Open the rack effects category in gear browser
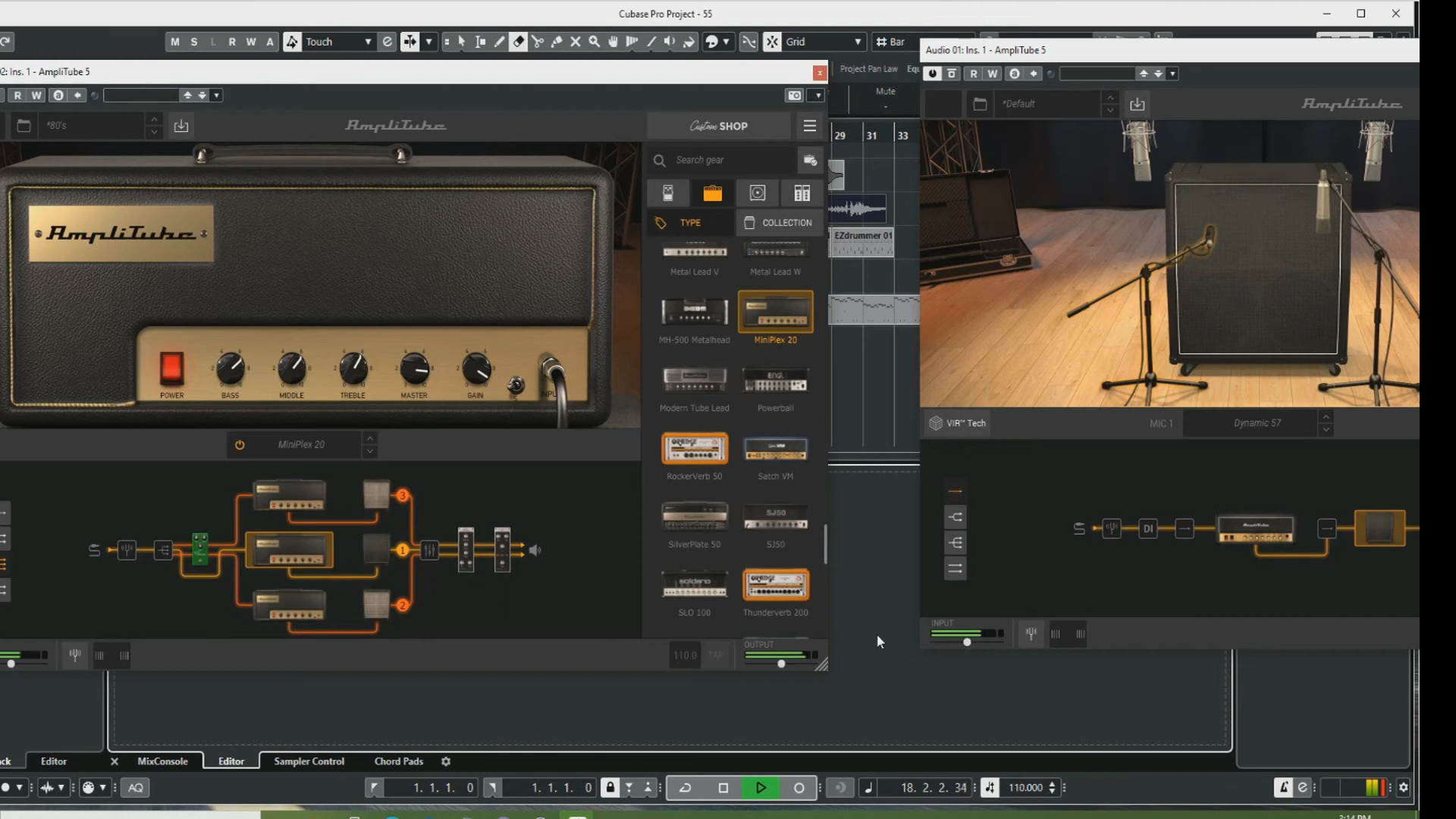This screenshot has width=1456, height=819. pos(802,193)
